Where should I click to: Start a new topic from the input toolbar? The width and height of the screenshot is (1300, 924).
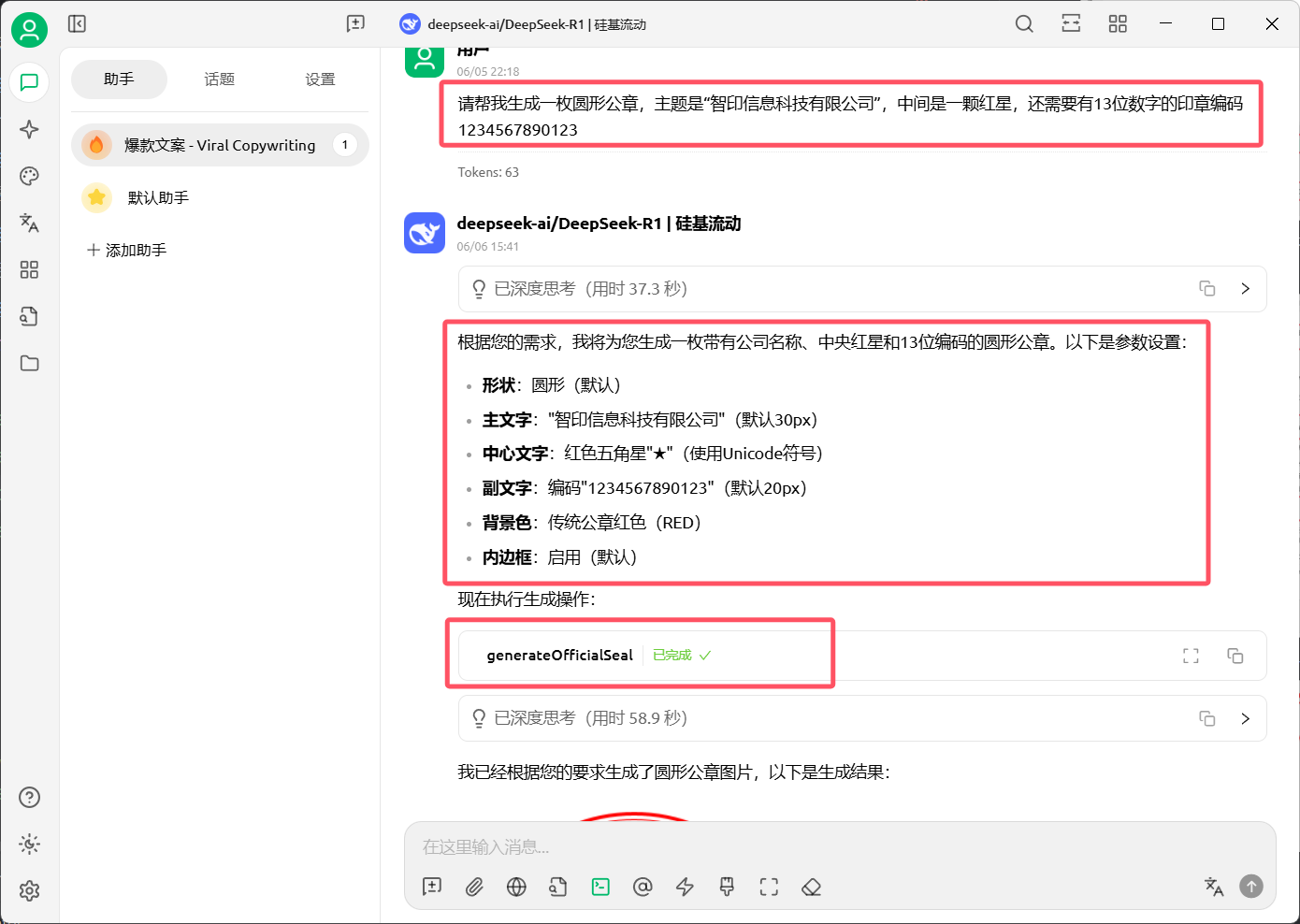pyautogui.click(x=432, y=887)
